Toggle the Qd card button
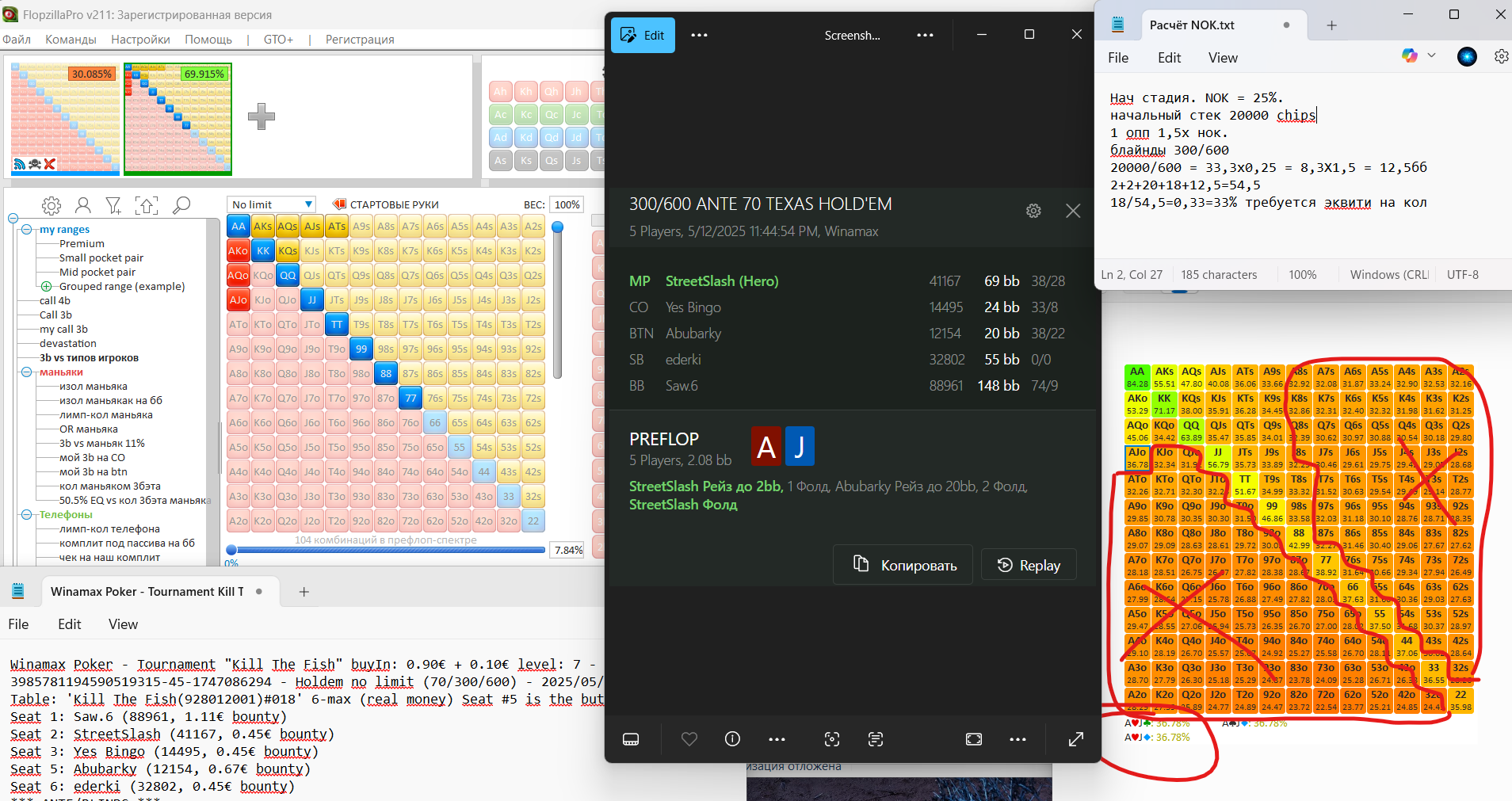The height and width of the screenshot is (801, 1512). click(552, 137)
